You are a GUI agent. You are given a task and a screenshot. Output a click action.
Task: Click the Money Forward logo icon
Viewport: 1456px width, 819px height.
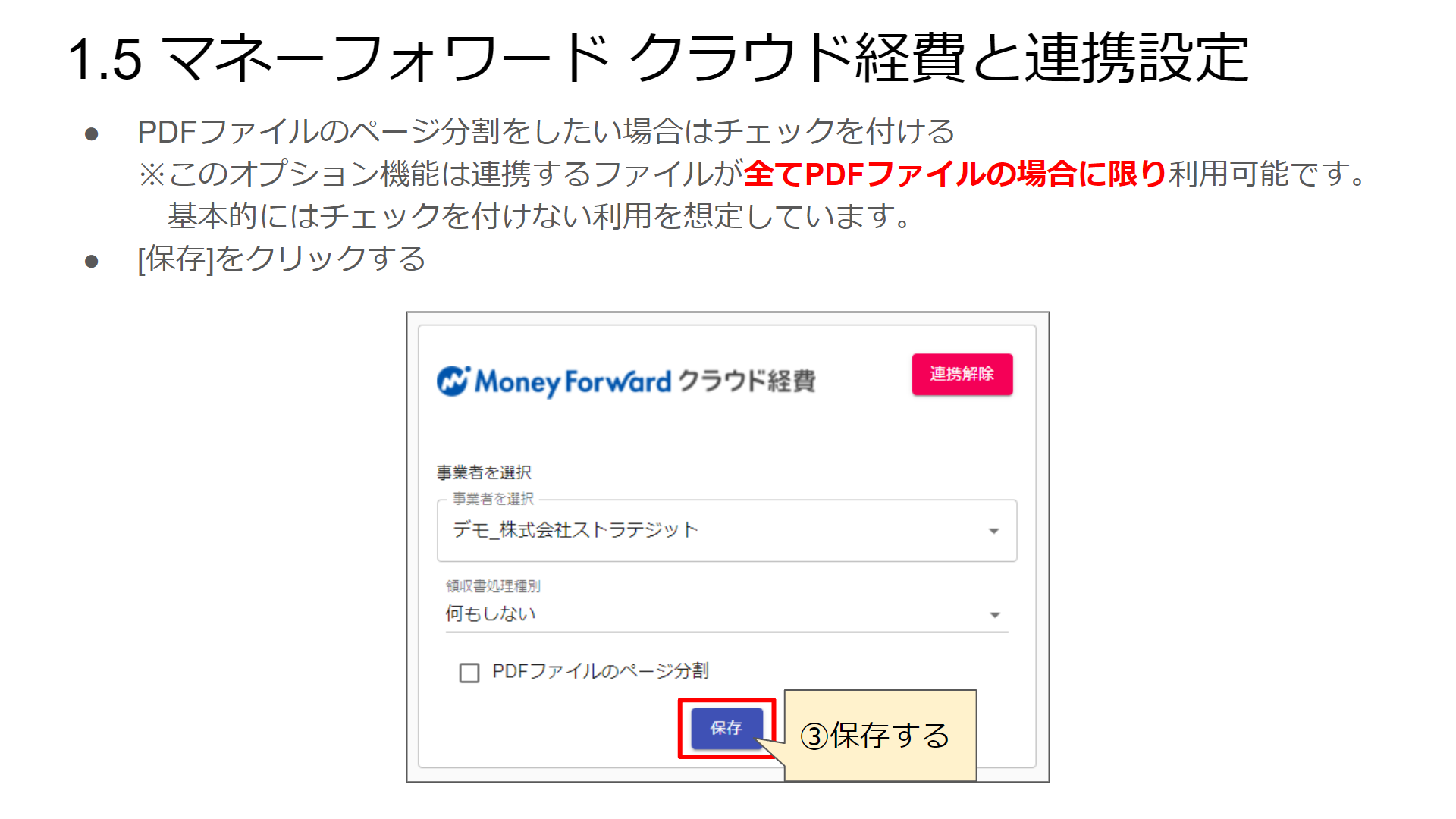453,381
